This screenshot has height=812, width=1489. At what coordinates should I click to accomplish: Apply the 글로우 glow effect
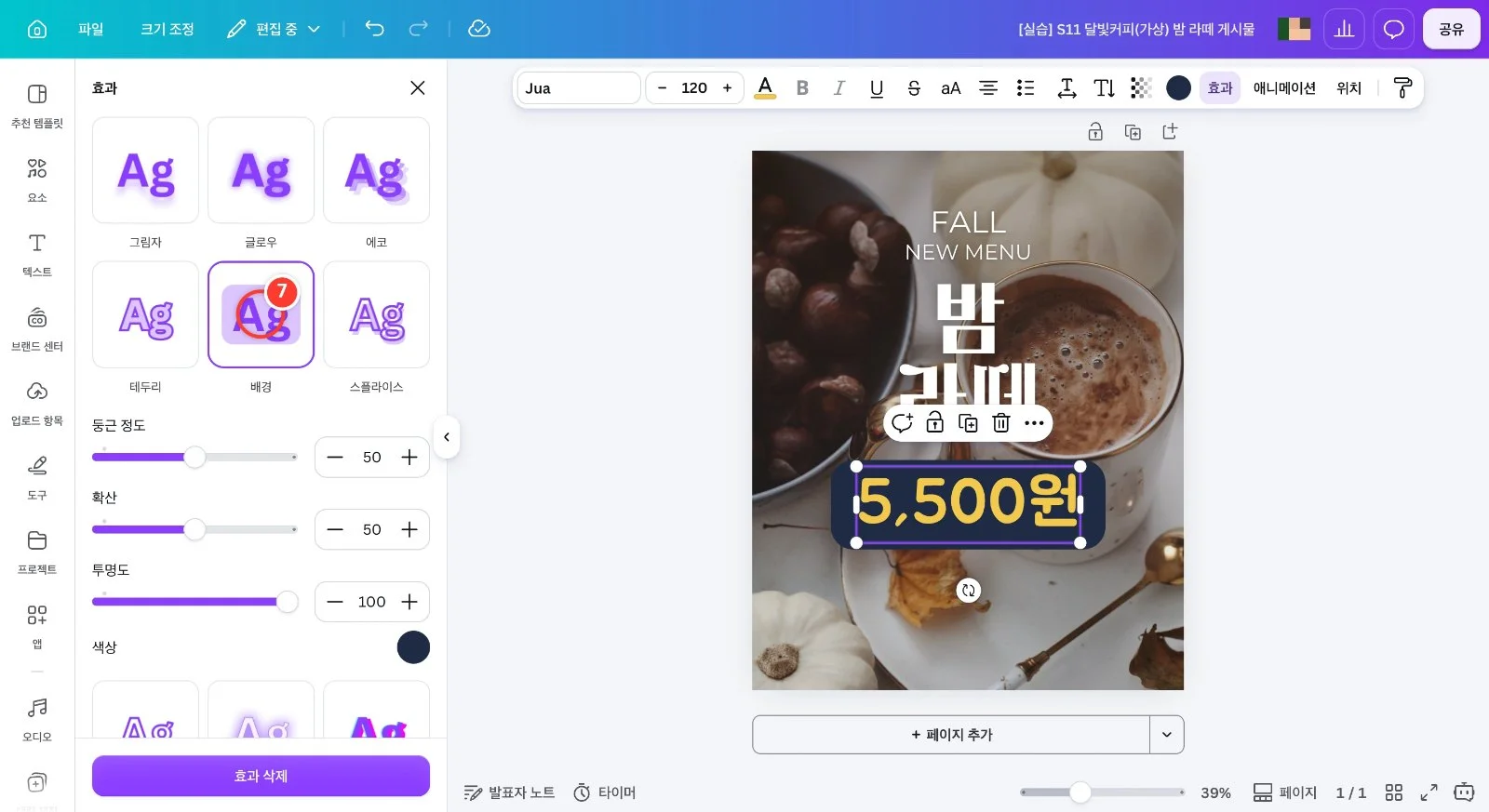tap(261, 170)
